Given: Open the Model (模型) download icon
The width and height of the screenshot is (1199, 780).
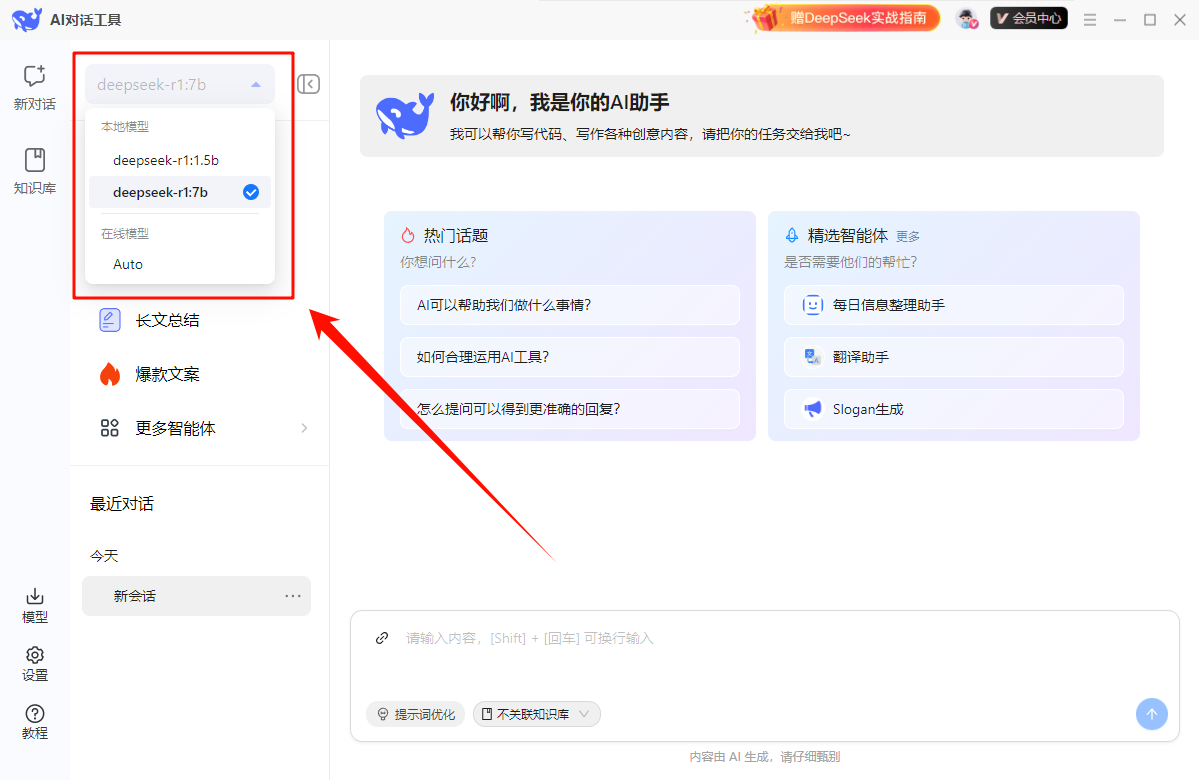Looking at the screenshot, I should 35,597.
